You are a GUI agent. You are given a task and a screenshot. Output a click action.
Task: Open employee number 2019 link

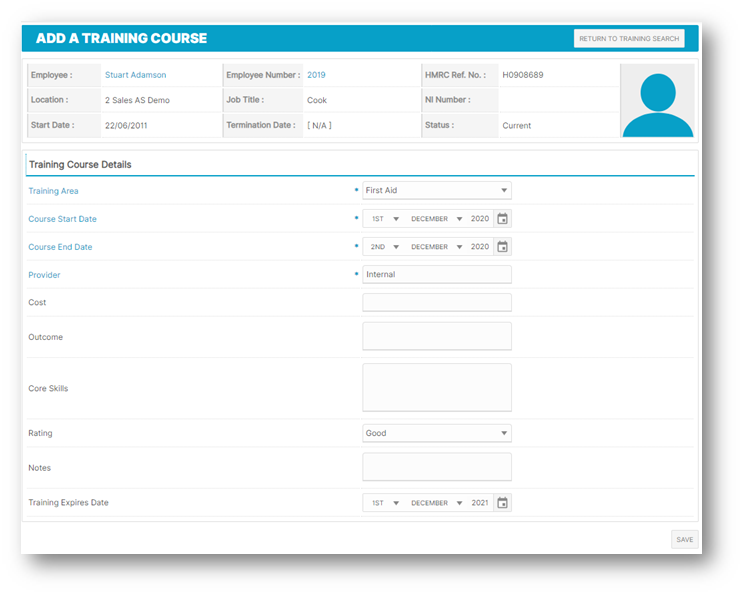pyautogui.click(x=316, y=75)
